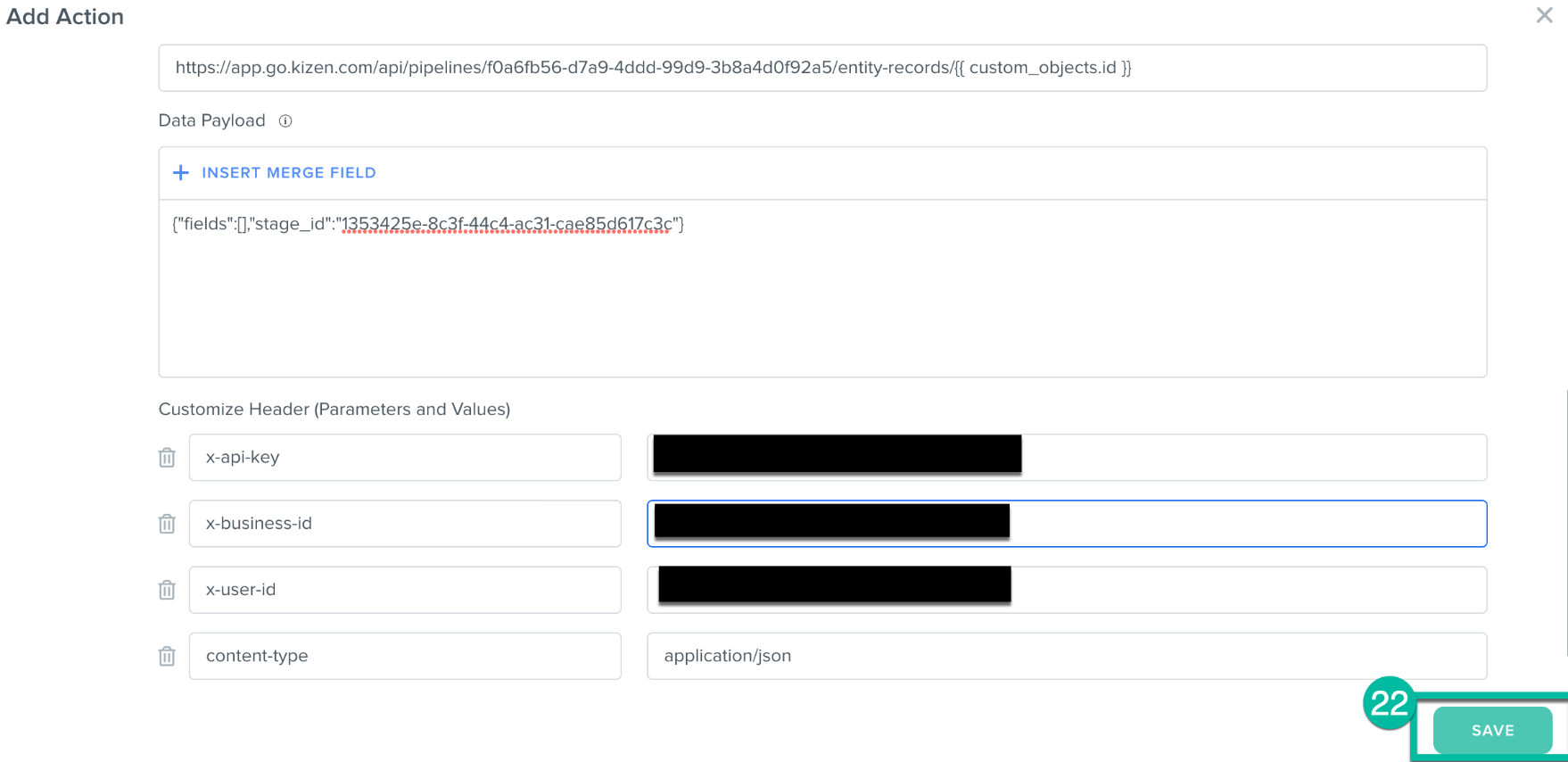1568x762 pixels.
Task: Click the x-api-key value field
Action: pos(1067,458)
